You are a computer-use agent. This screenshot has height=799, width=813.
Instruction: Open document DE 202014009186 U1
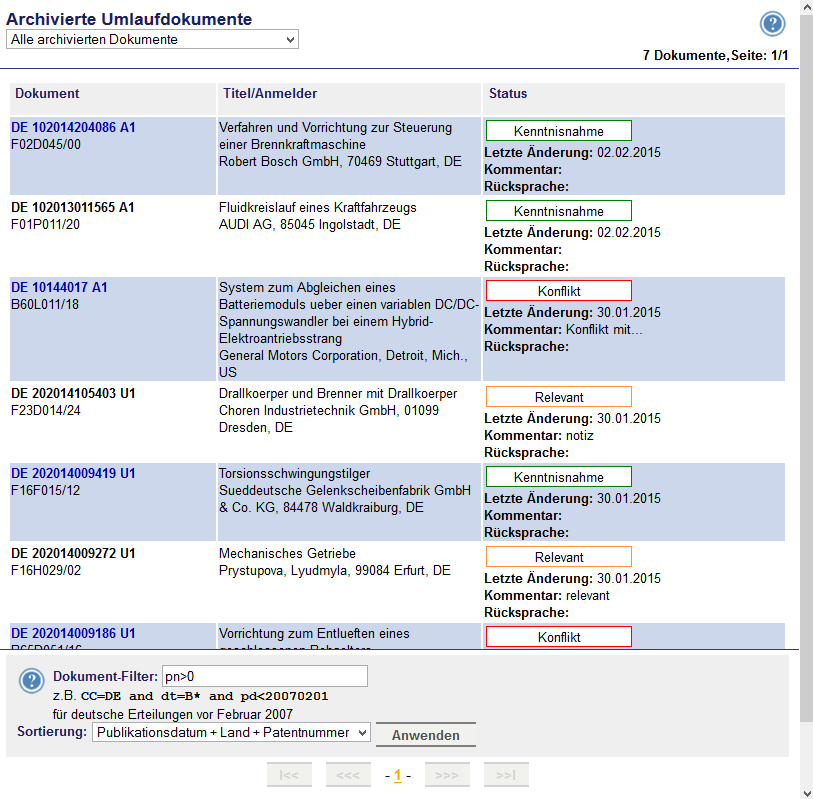click(x=73, y=633)
